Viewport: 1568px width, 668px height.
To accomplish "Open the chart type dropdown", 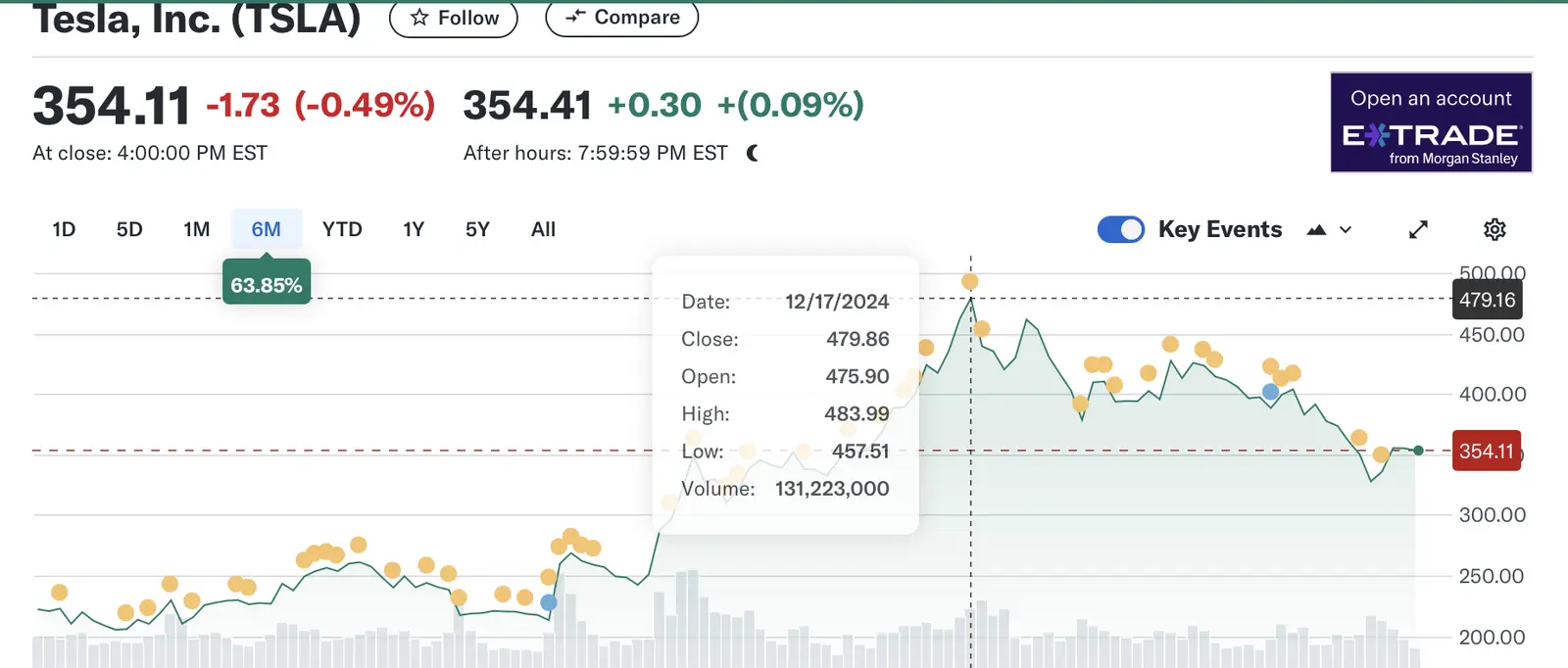I will point(1329,229).
